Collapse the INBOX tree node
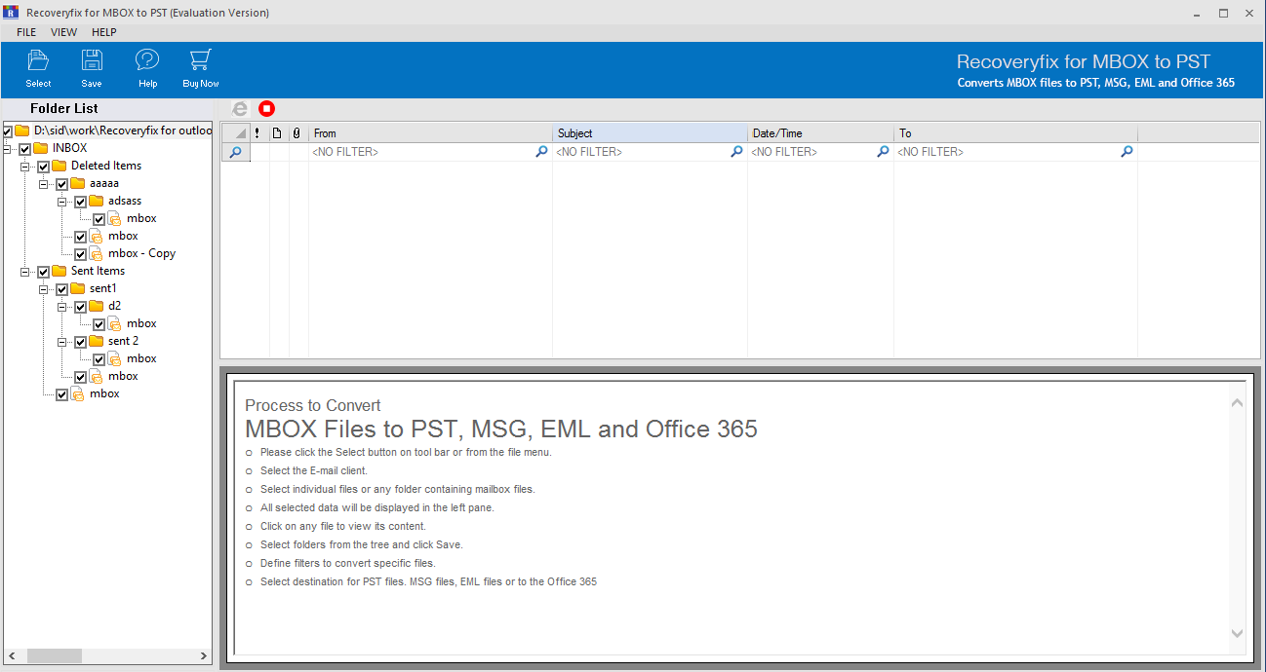This screenshot has width=1266, height=672. tap(8, 149)
